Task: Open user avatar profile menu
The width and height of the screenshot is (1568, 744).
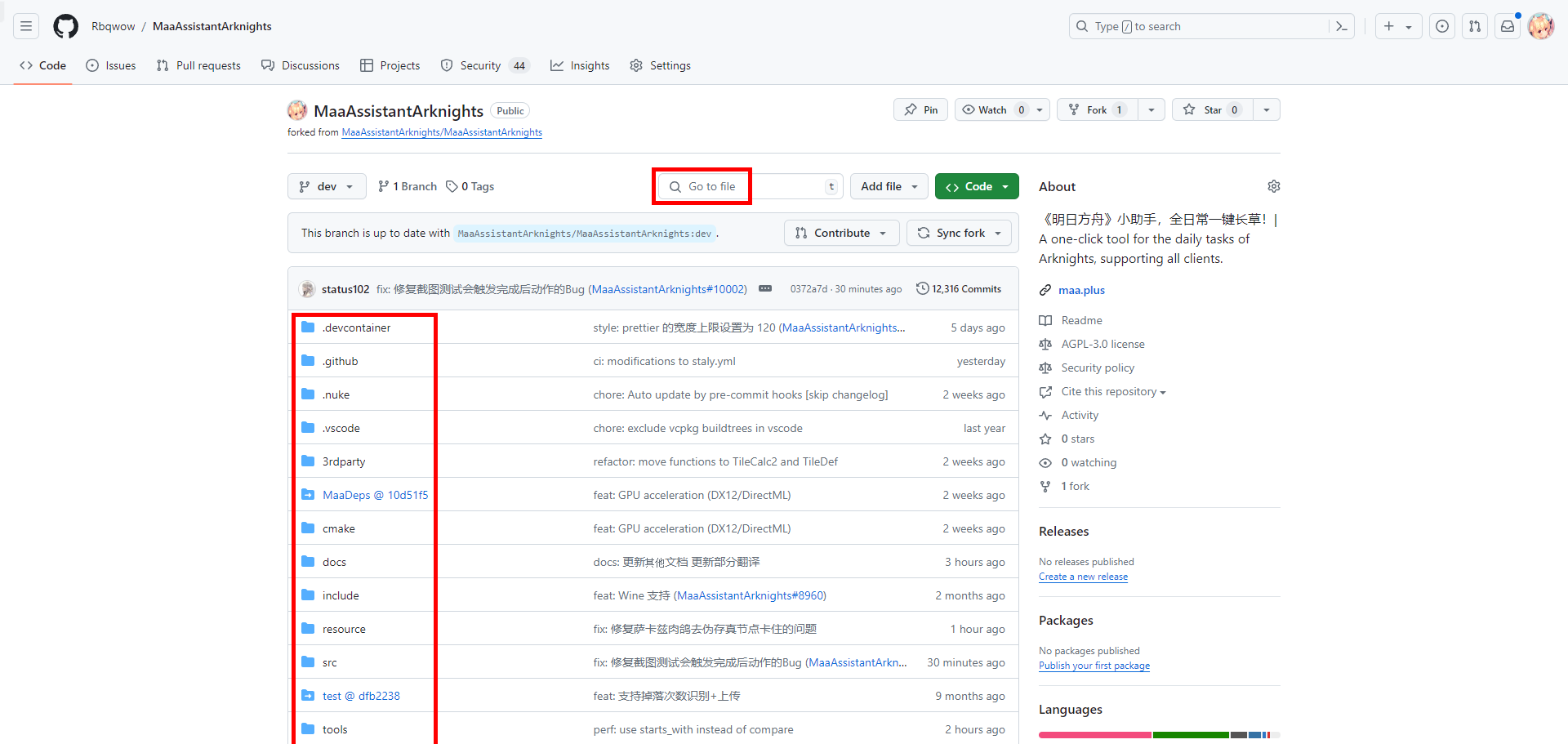Action: [1541, 26]
